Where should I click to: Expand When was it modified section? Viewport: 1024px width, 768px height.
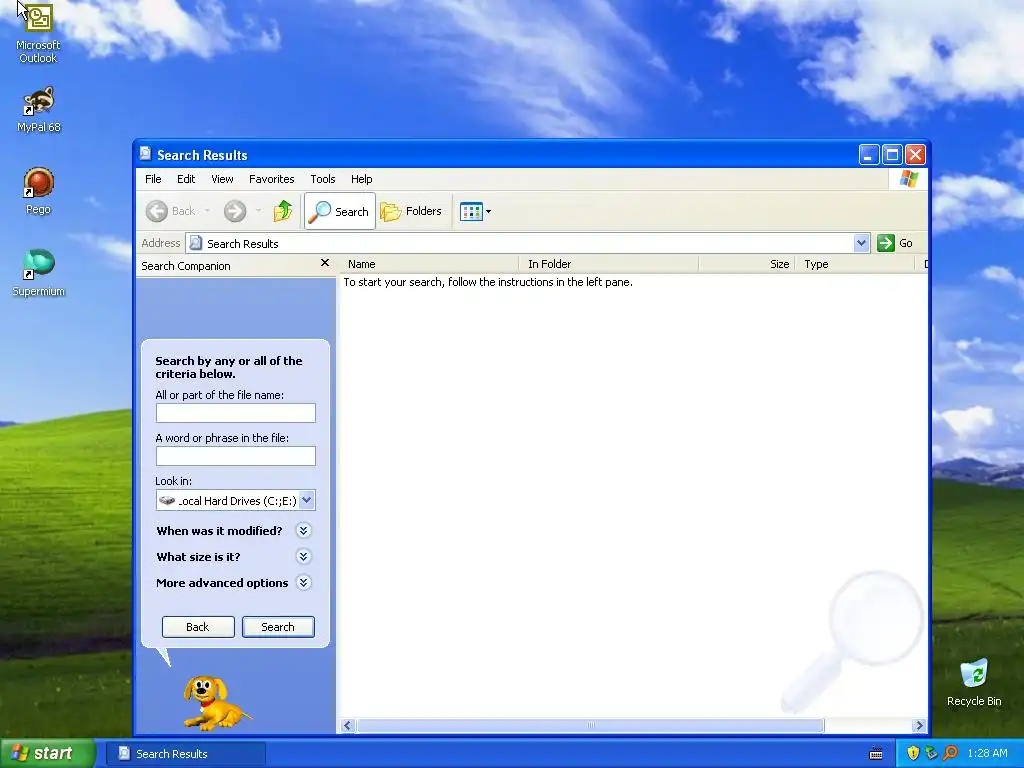[x=303, y=530]
